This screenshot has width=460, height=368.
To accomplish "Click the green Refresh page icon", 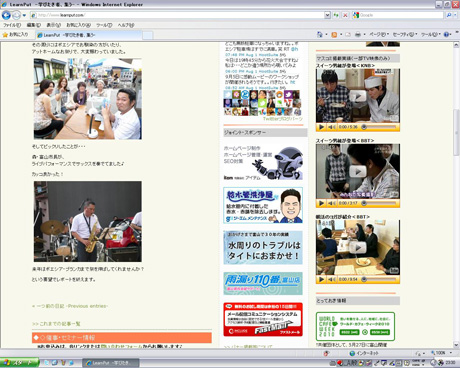I will click(336, 15).
